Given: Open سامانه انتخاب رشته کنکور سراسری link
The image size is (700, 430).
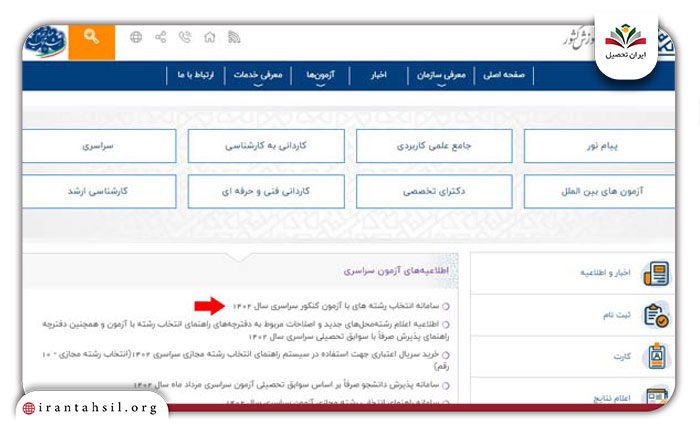Looking at the screenshot, I should (335, 306).
